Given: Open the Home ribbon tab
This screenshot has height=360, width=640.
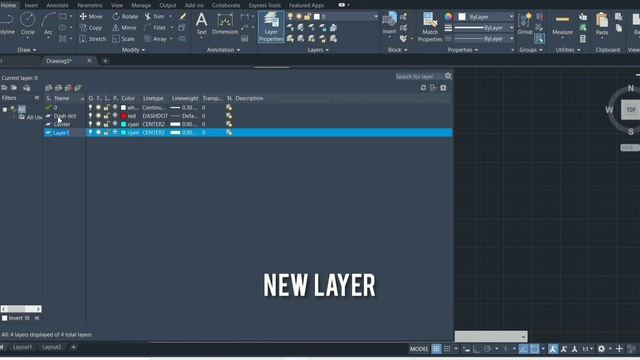Looking at the screenshot, I should pyautogui.click(x=8, y=5).
